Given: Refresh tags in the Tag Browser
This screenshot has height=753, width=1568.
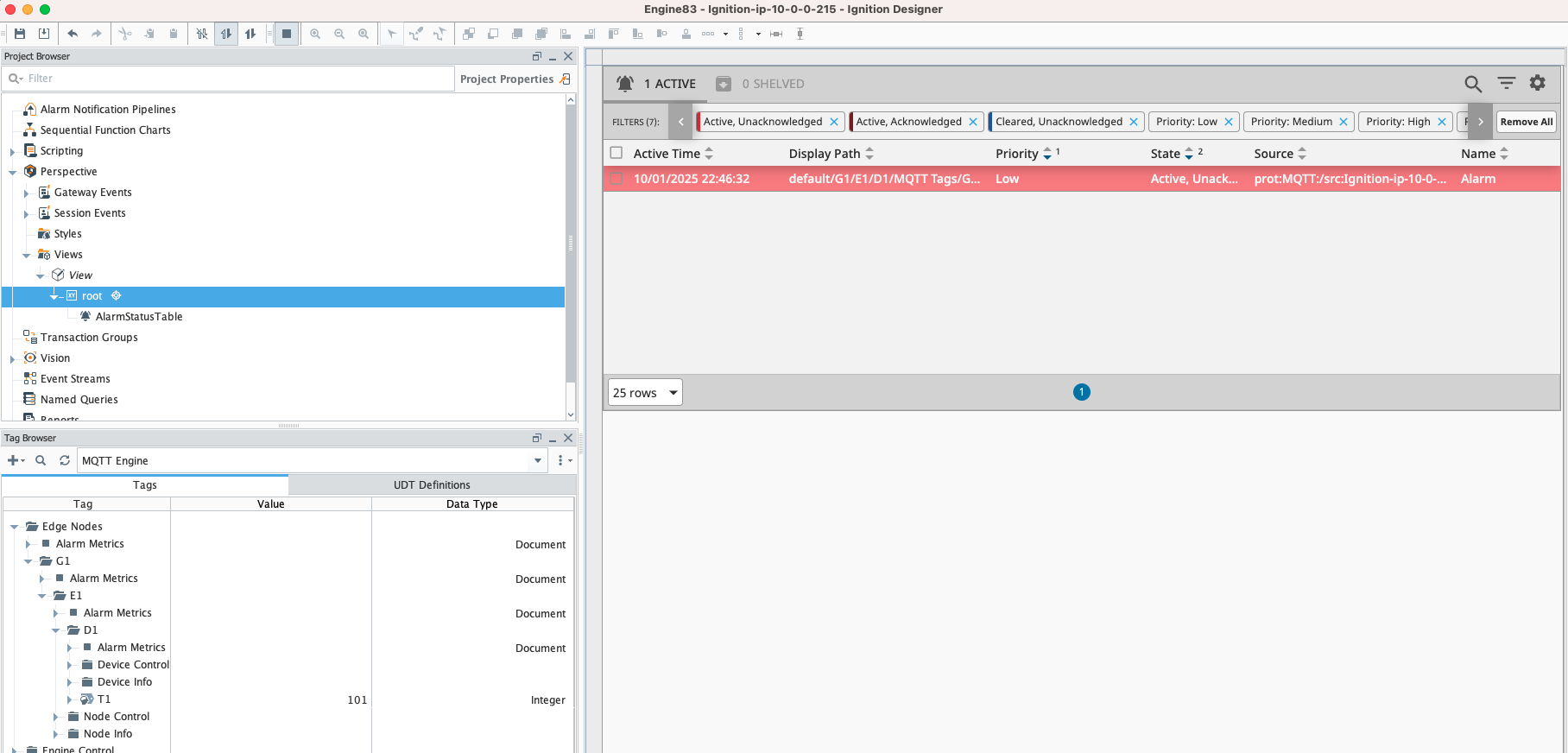Looking at the screenshot, I should tap(65, 460).
